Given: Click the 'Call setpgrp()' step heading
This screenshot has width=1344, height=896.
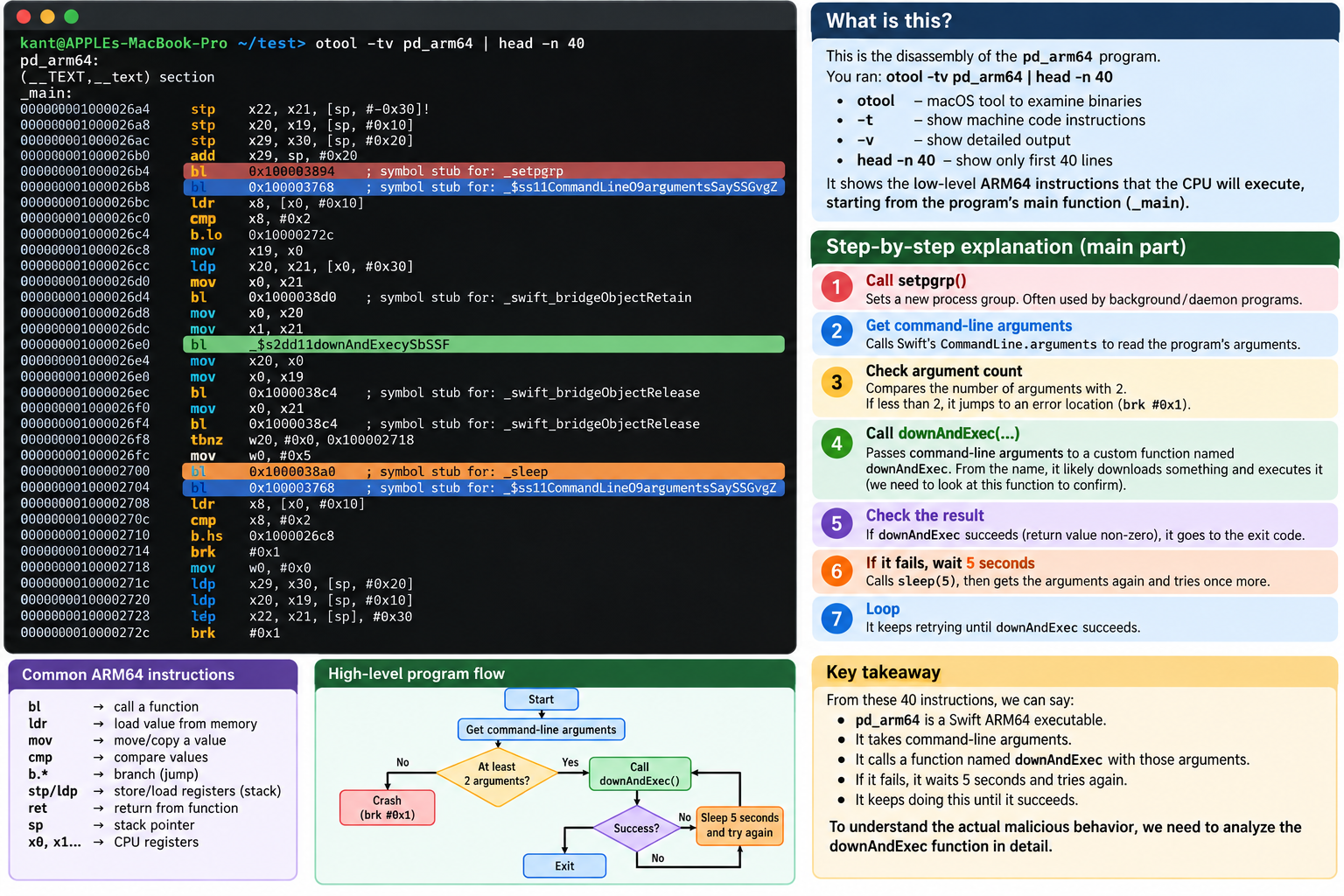Looking at the screenshot, I should [x=916, y=280].
